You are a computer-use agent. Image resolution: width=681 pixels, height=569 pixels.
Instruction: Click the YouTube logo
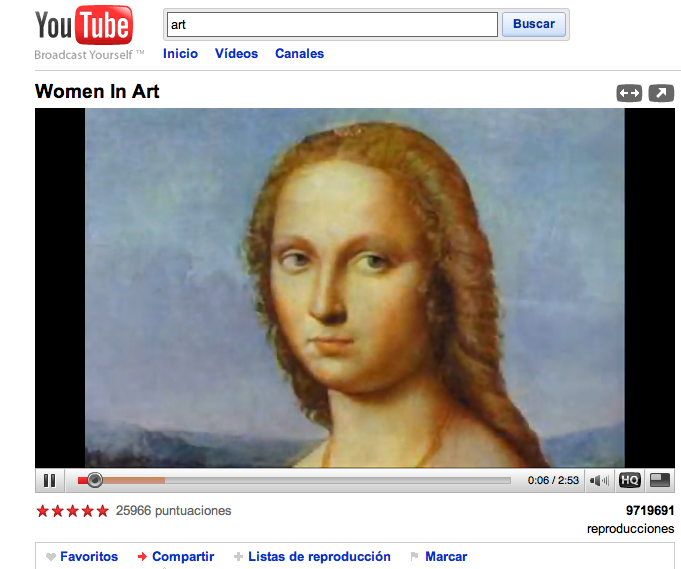pos(84,25)
